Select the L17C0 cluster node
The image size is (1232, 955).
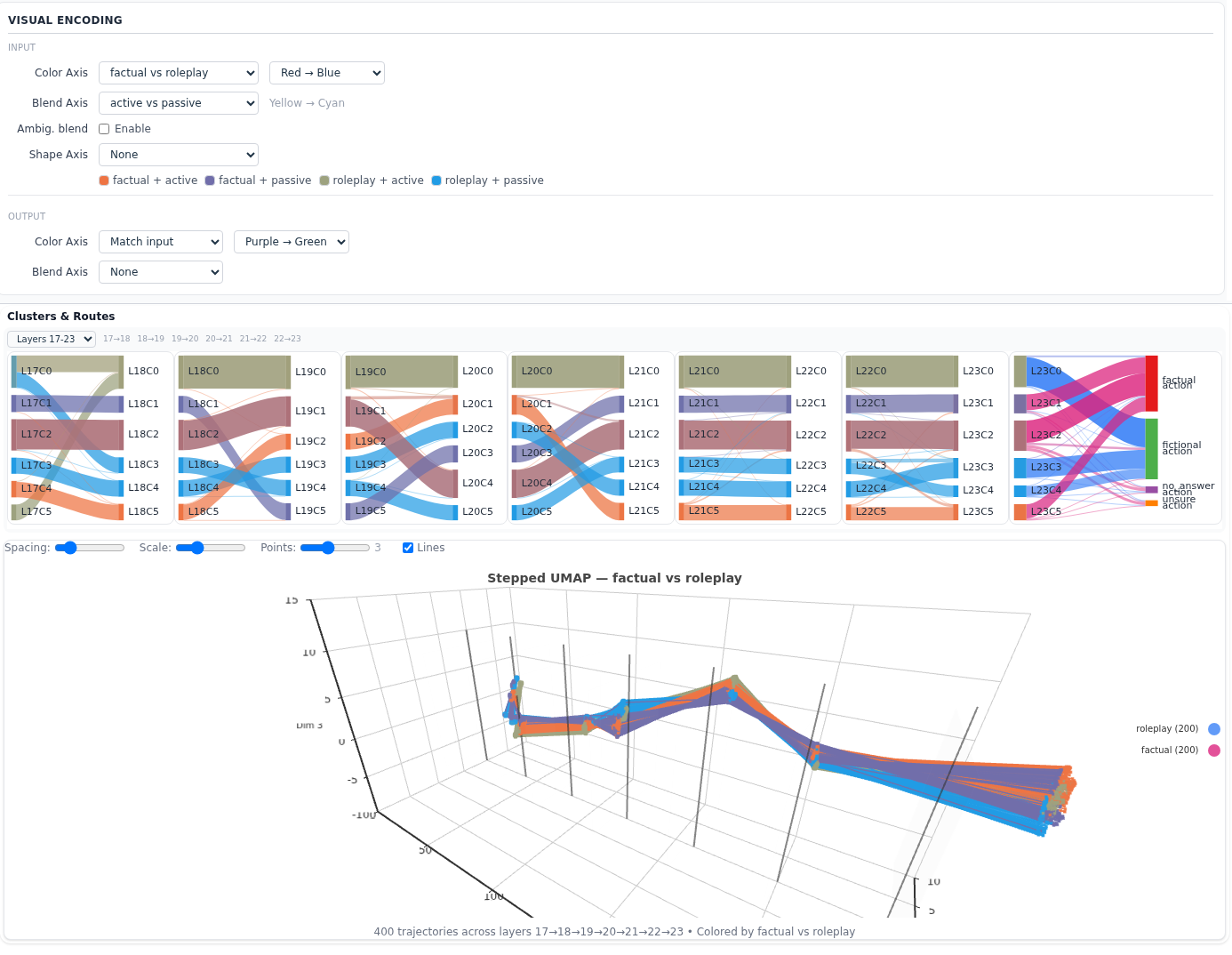coord(14,372)
